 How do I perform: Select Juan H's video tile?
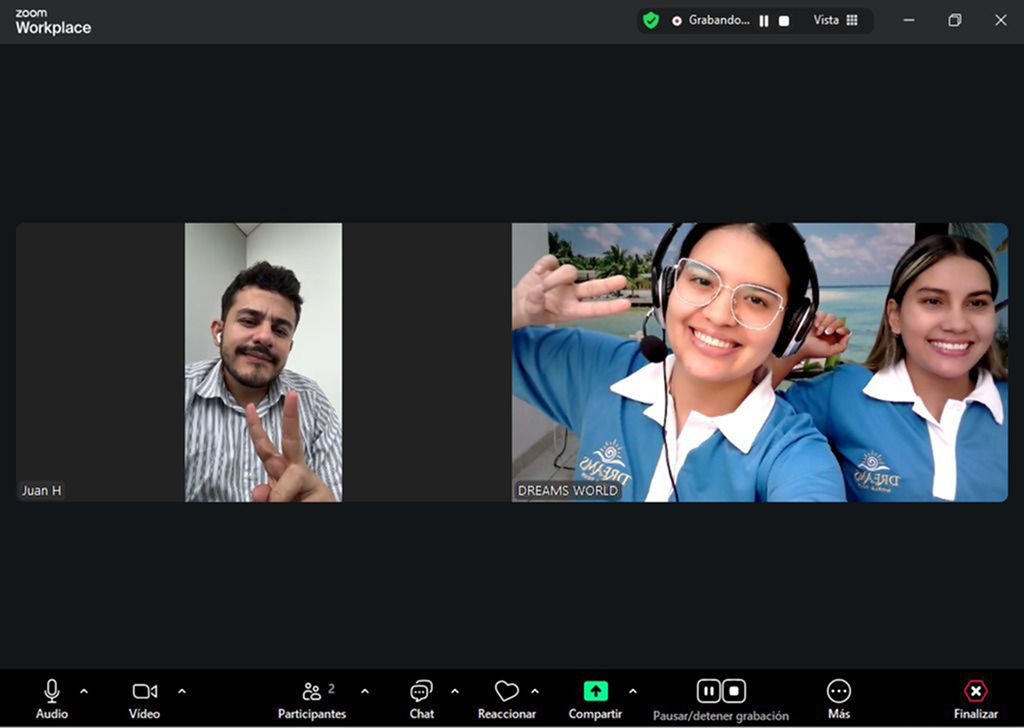click(x=263, y=362)
